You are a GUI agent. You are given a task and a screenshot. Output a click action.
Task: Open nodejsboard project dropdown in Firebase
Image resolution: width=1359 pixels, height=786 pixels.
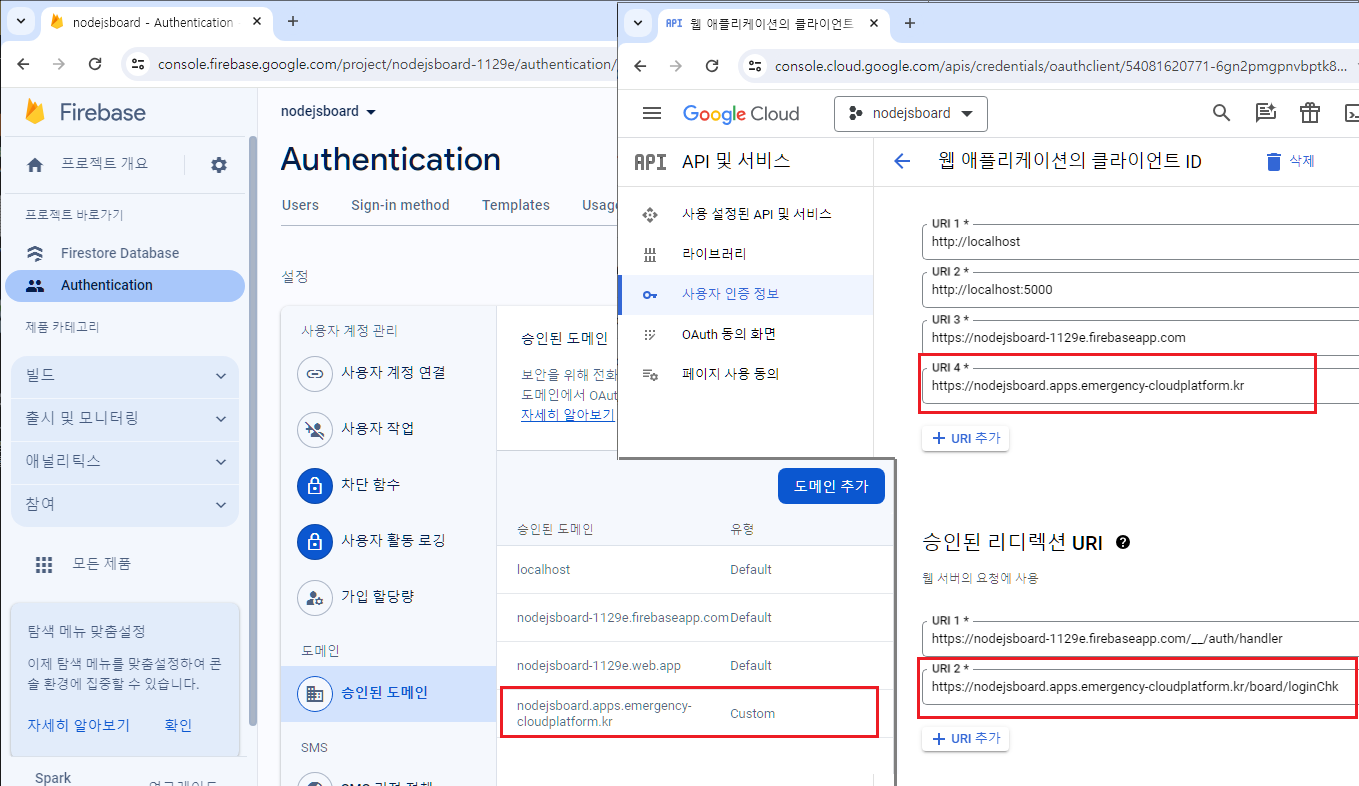(x=328, y=112)
